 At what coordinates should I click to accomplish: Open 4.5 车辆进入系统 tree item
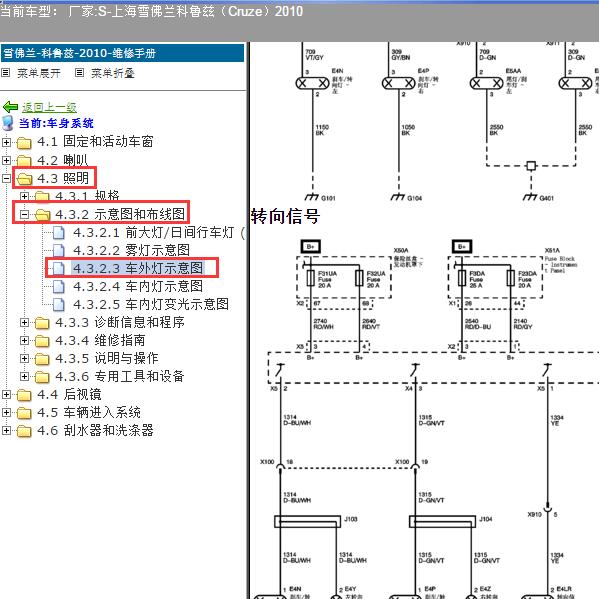[89, 412]
